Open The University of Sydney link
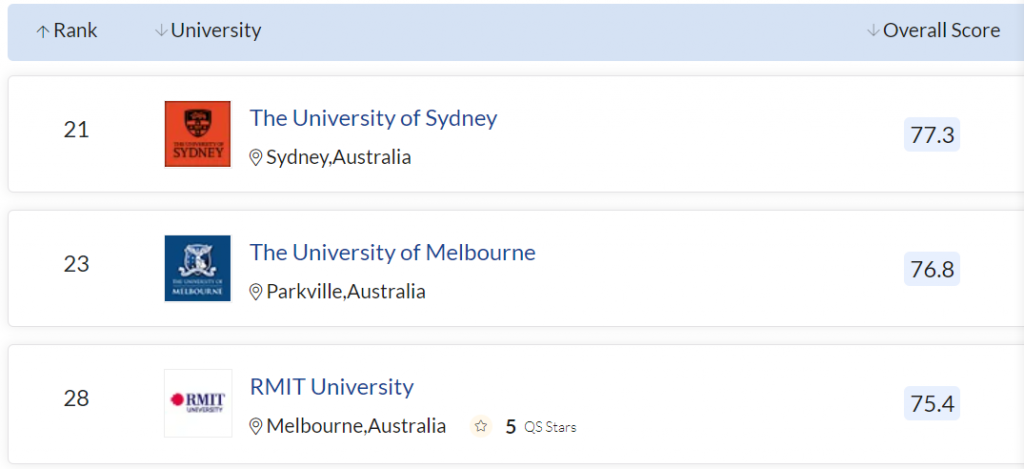The image size is (1024, 469). tap(373, 118)
